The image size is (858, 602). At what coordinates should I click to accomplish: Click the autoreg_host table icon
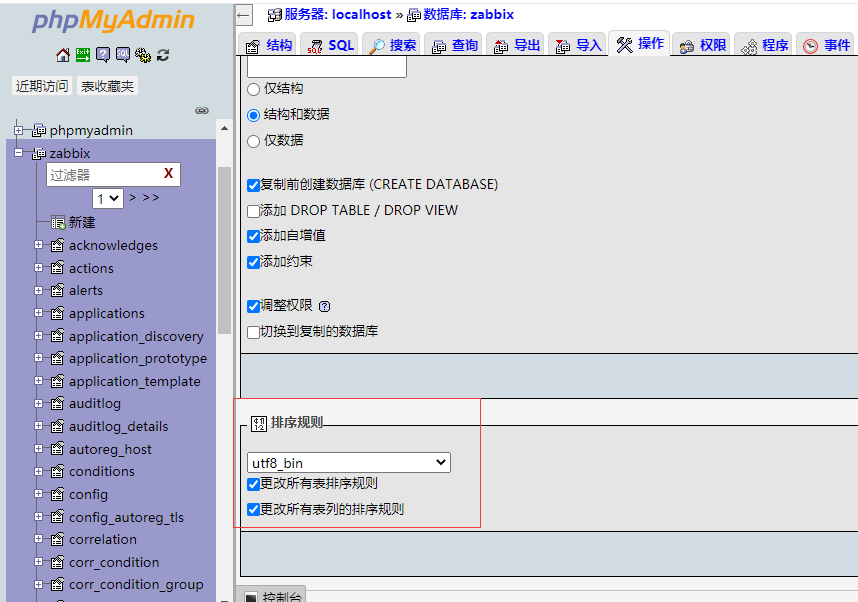click(57, 449)
